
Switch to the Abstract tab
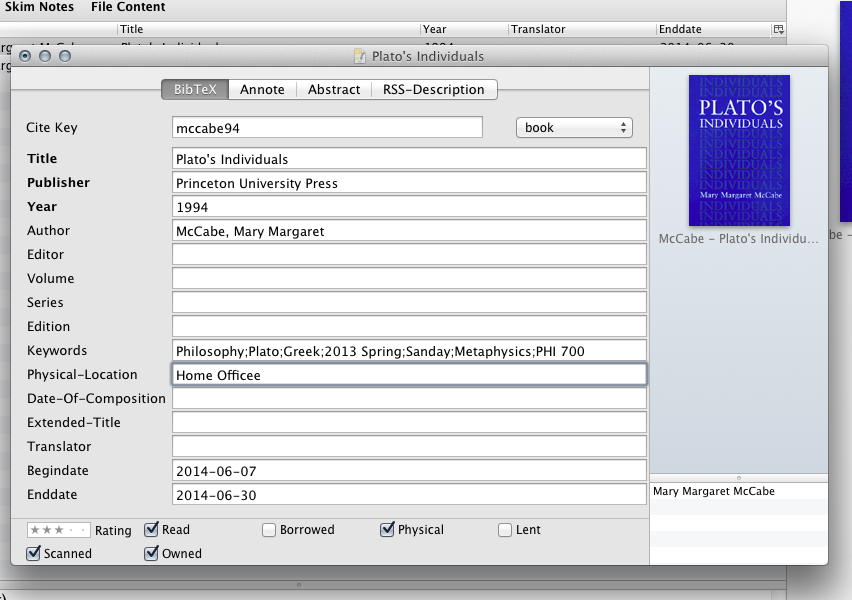[334, 90]
